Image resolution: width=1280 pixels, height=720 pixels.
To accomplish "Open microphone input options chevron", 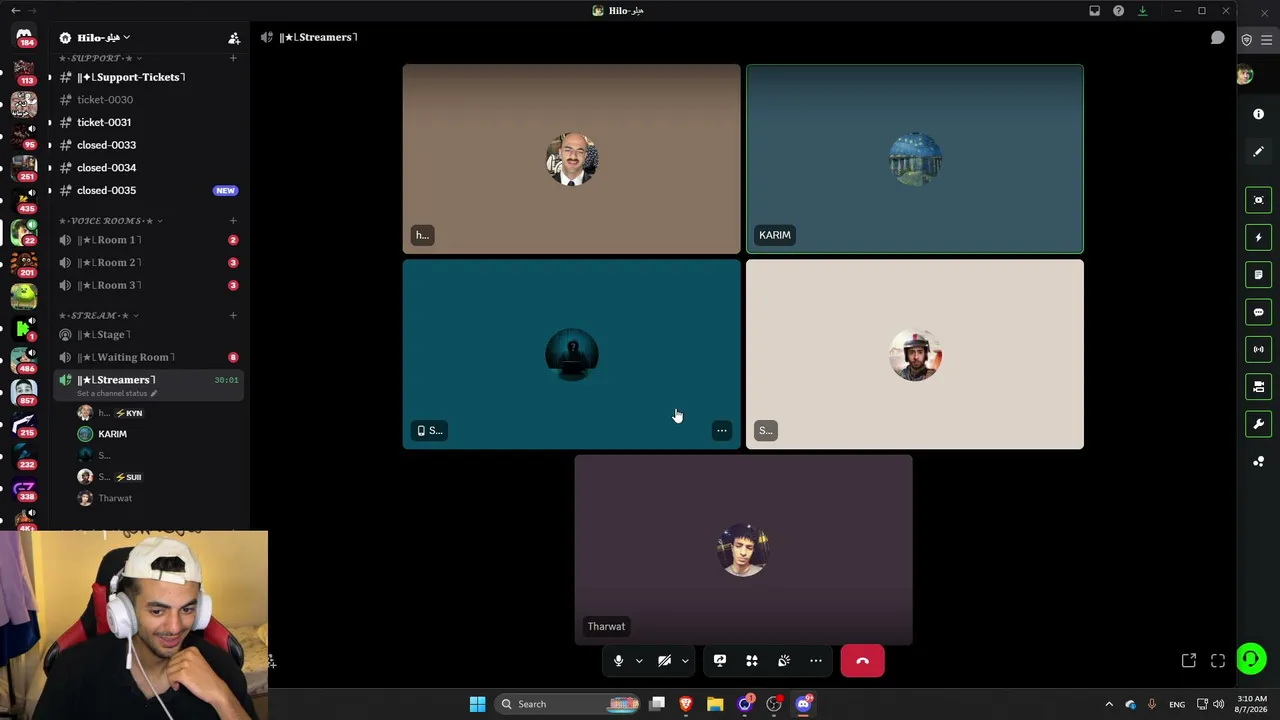I will (x=639, y=661).
